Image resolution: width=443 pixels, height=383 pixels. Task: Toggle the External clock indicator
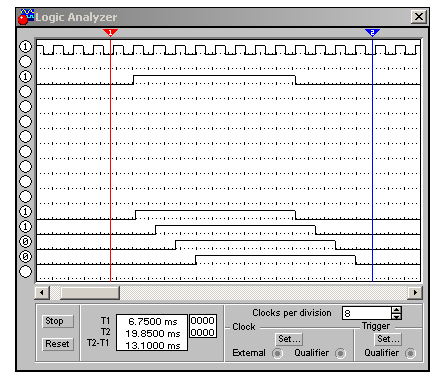coord(277,353)
